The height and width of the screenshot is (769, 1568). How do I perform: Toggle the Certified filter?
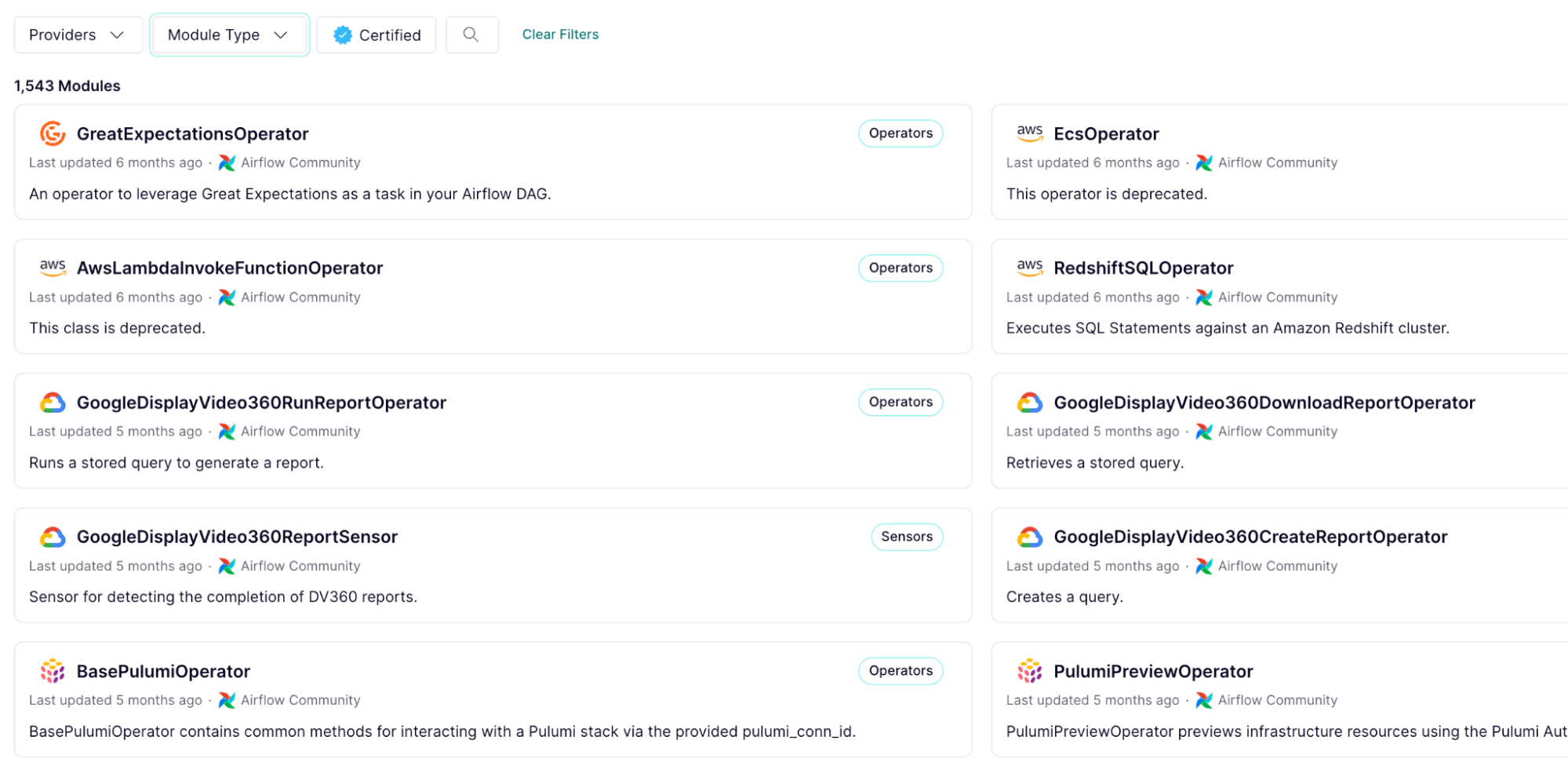[377, 35]
